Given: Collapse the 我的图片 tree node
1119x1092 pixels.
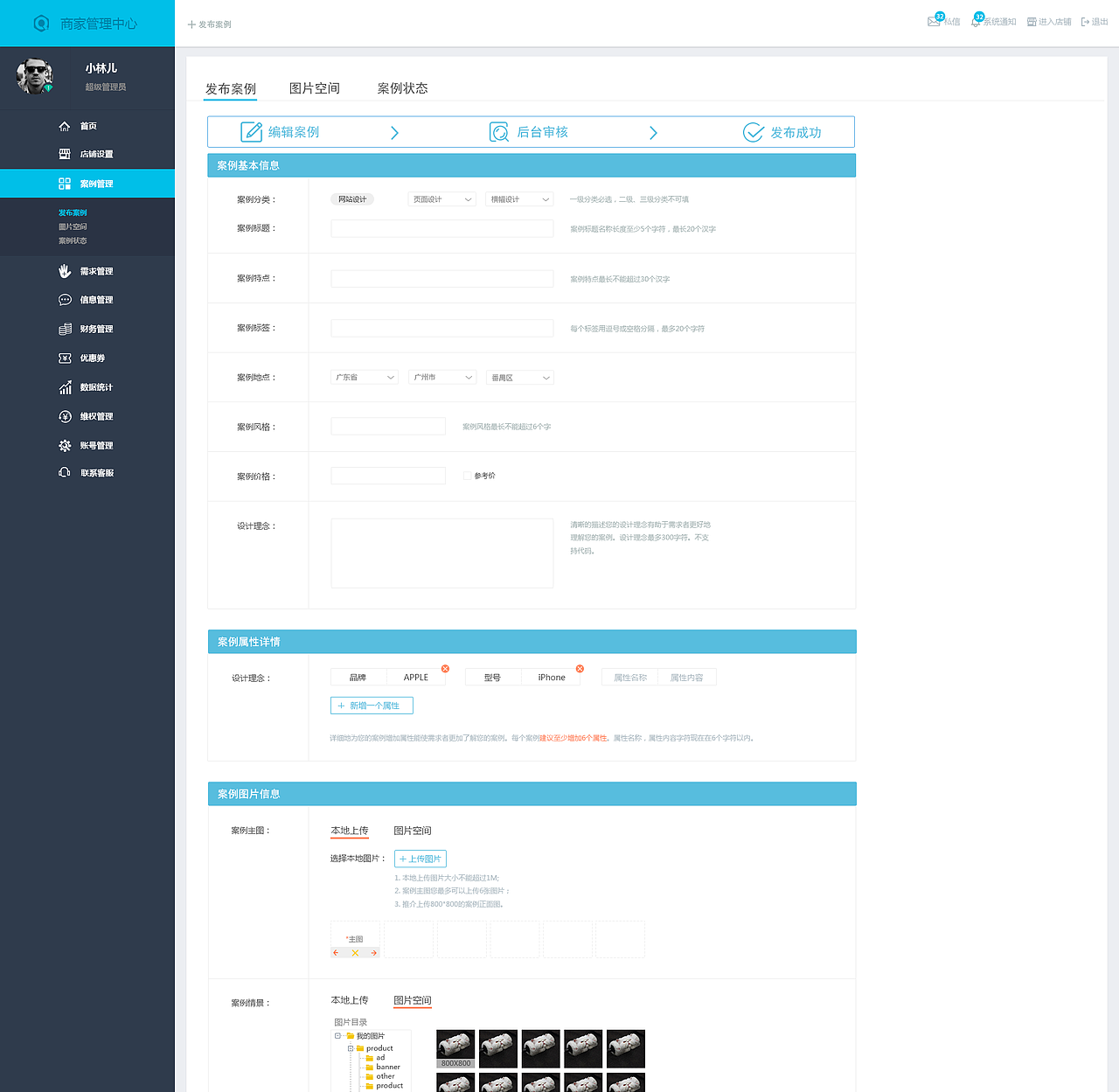Looking at the screenshot, I should pyautogui.click(x=337, y=1036).
